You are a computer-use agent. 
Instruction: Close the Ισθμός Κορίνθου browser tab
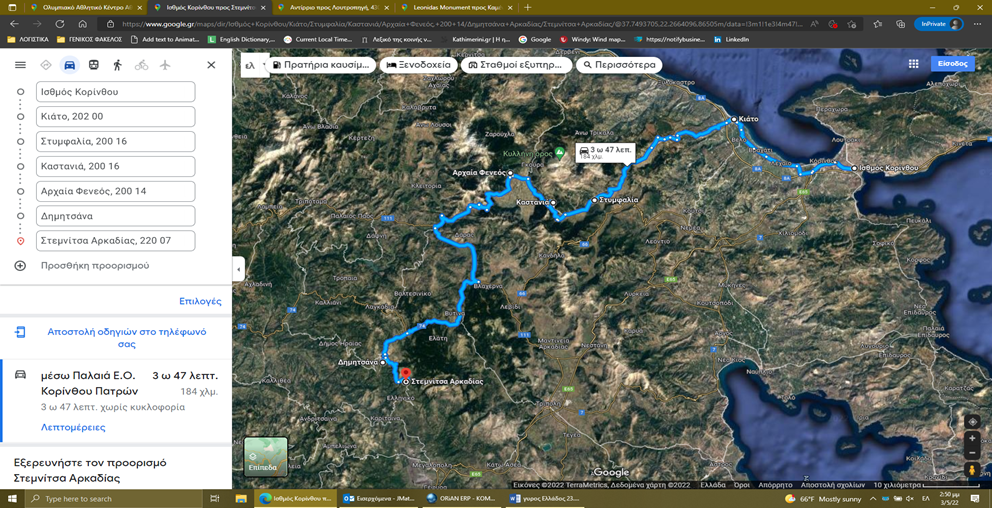[262, 8]
